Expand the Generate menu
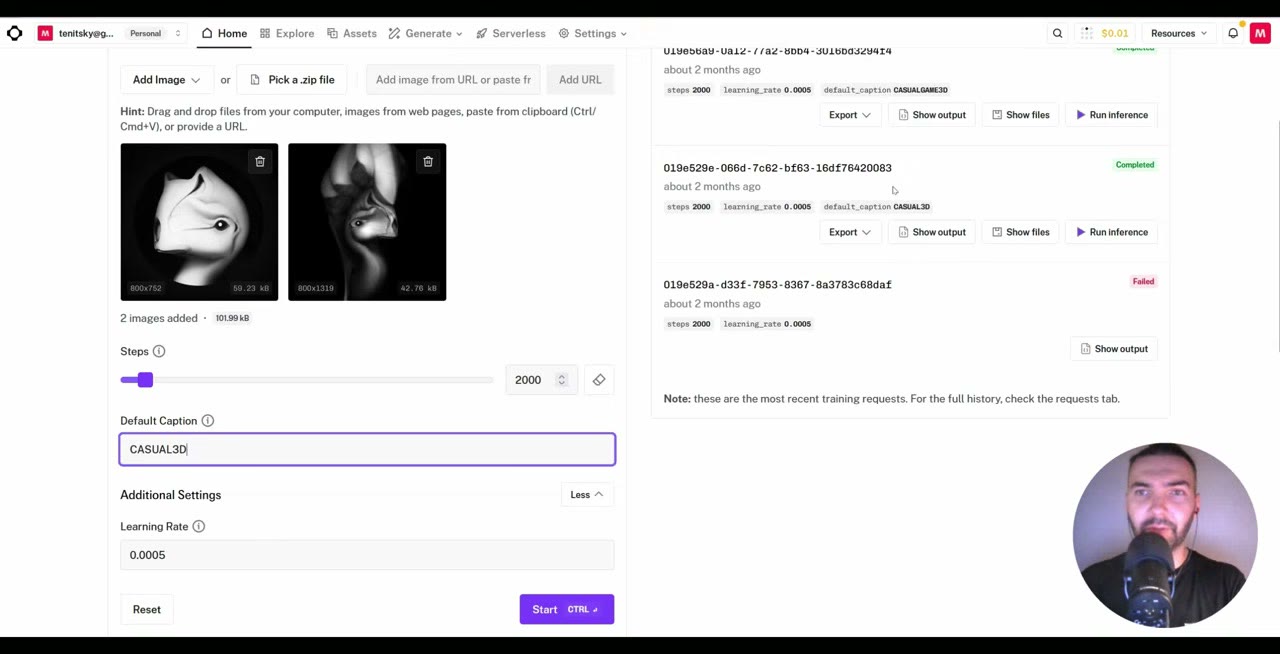This screenshot has width=1280, height=654. tap(427, 33)
